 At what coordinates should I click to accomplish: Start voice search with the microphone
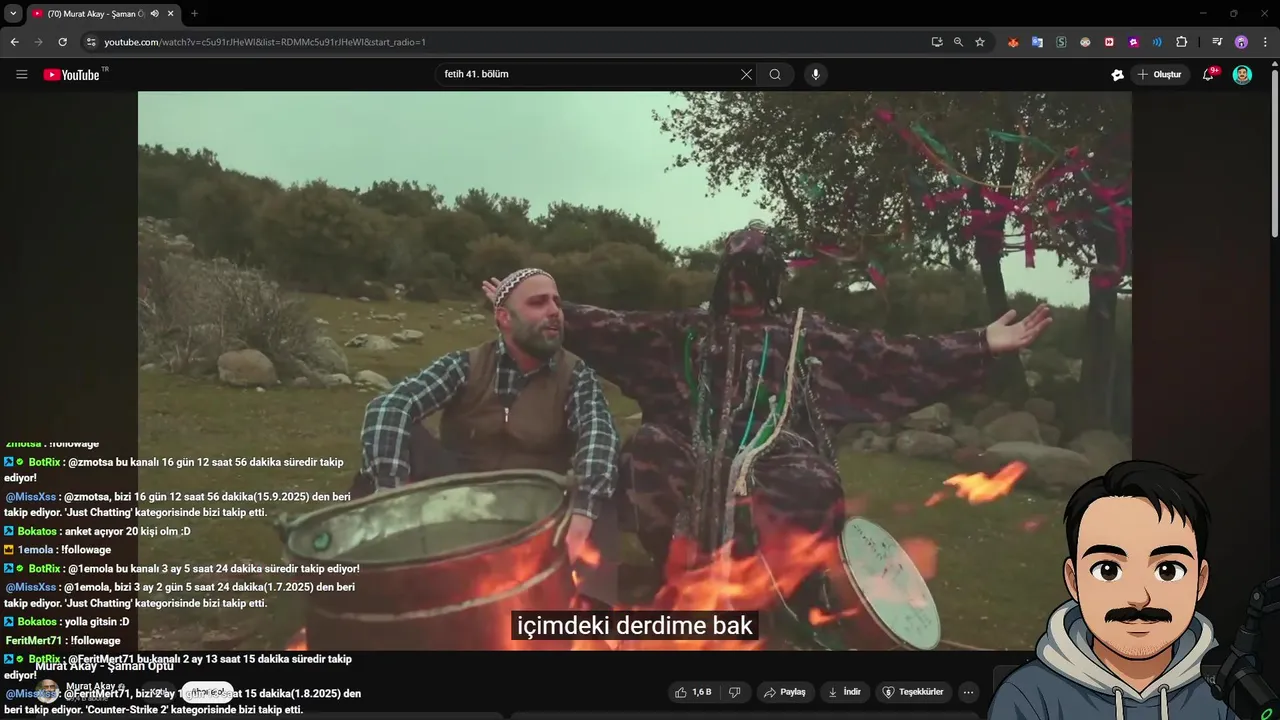click(816, 74)
